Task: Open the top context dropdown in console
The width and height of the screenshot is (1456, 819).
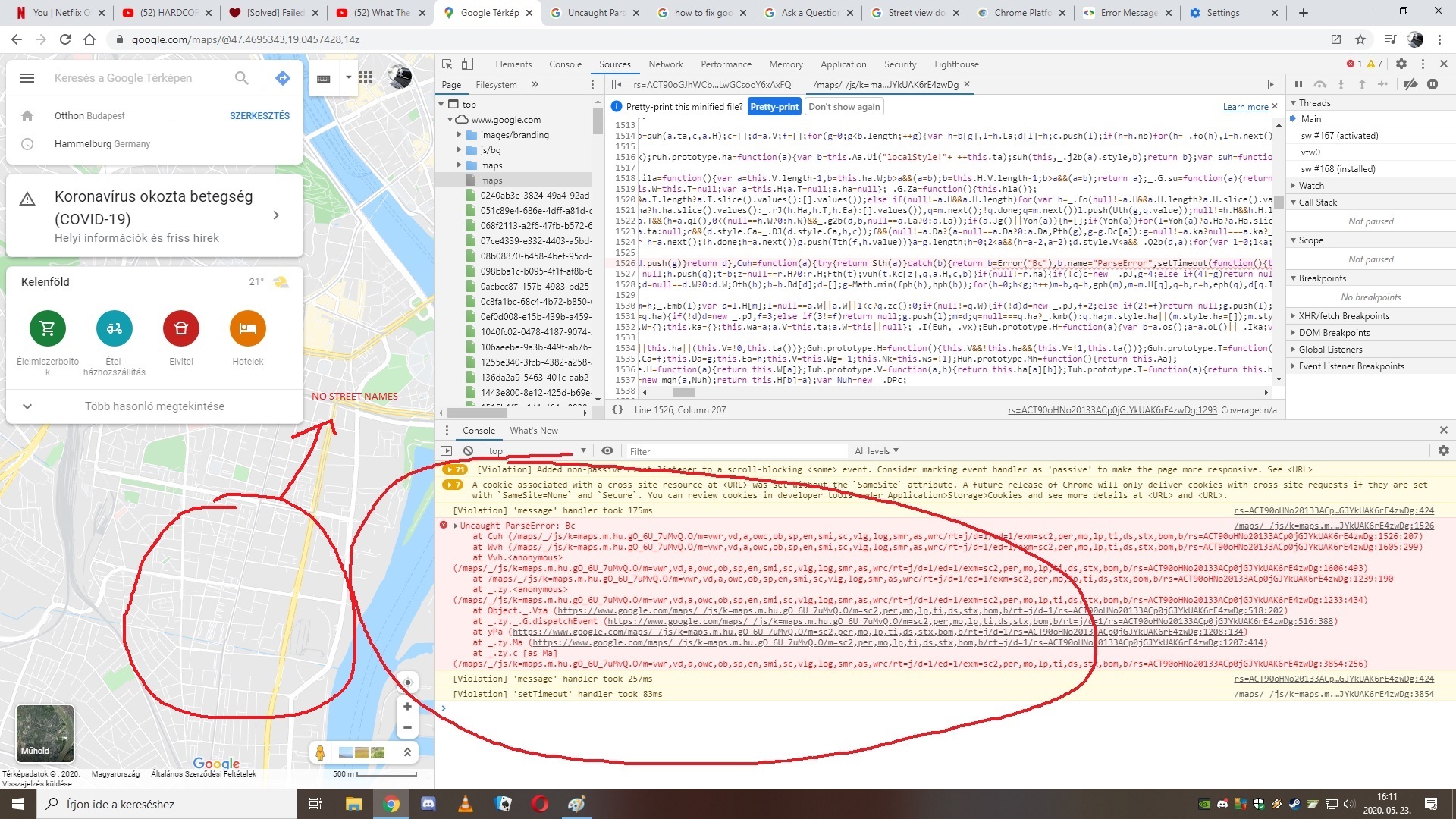Action: click(x=537, y=451)
